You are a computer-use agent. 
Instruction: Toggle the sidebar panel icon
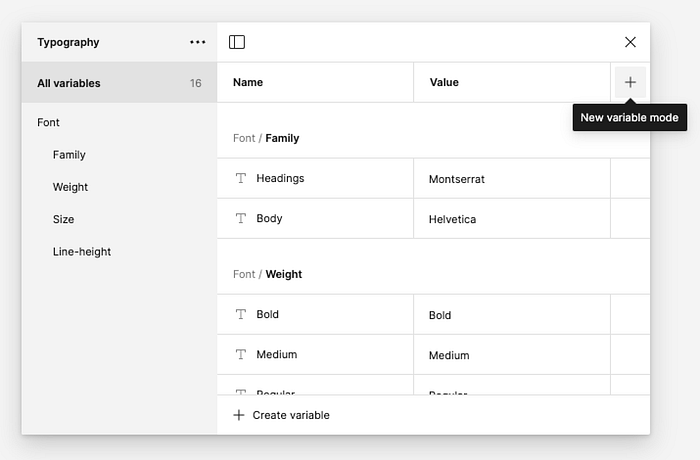click(237, 42)
